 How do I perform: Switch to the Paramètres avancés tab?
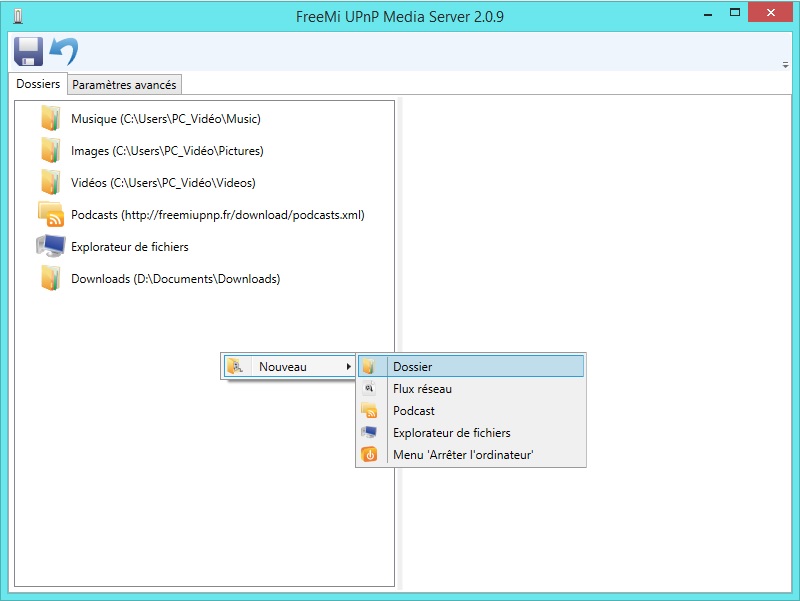coord(124,85)
